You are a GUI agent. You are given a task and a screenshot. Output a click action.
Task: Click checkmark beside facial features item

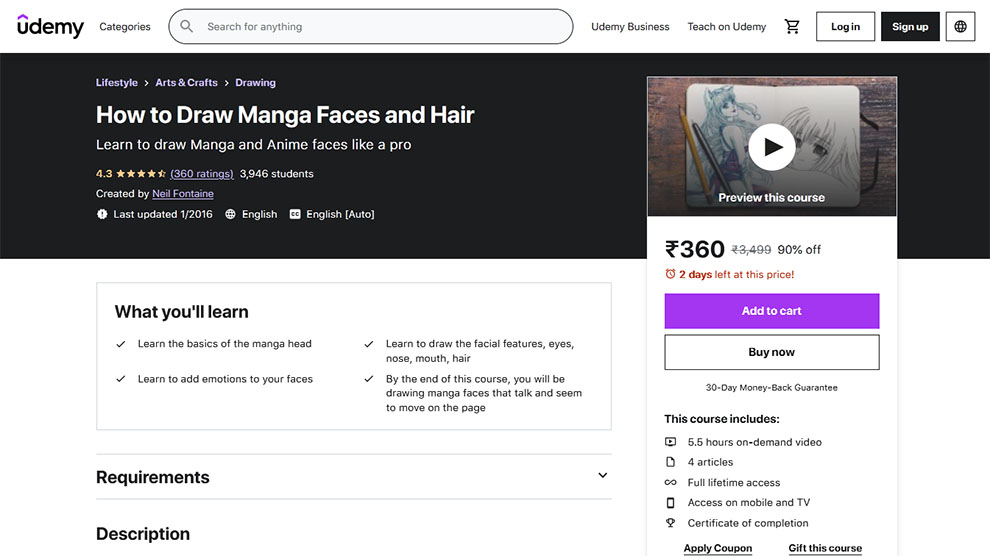click(x=369, y=344)
